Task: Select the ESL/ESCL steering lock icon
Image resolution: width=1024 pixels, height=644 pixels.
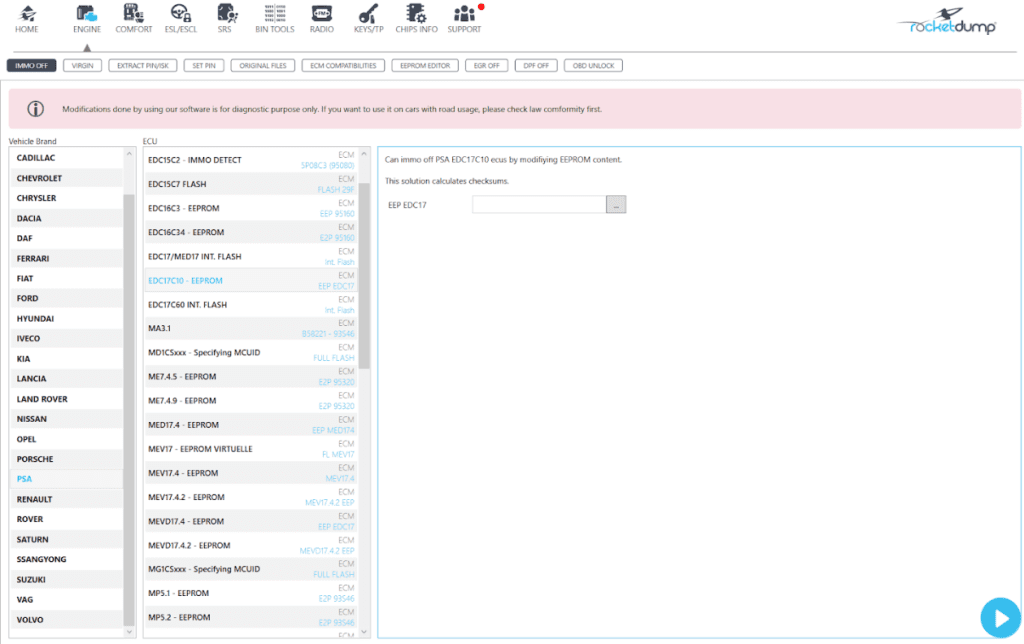Action: point(180,19)
